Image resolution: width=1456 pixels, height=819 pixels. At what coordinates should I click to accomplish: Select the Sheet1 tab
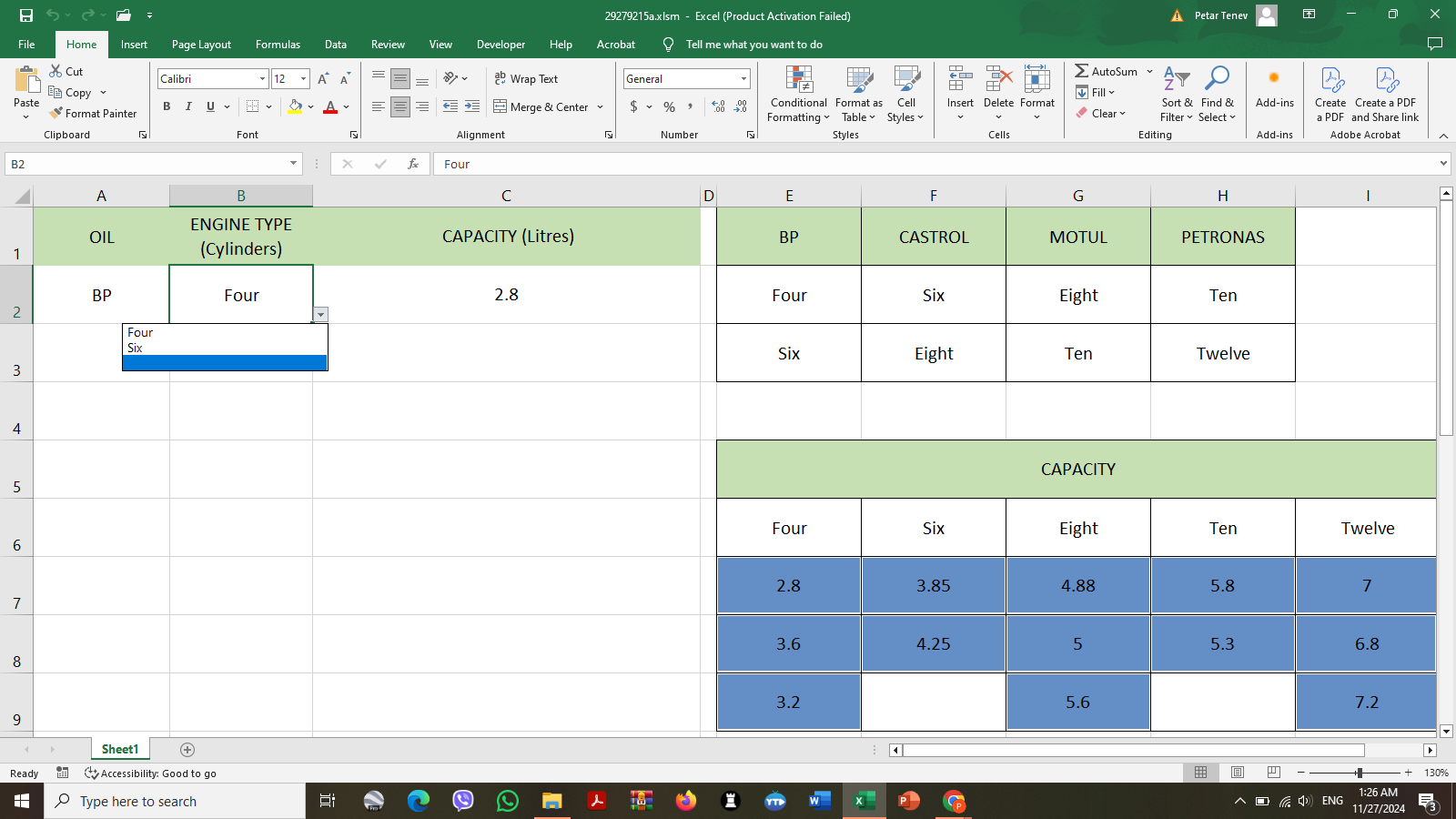[120, 749]
